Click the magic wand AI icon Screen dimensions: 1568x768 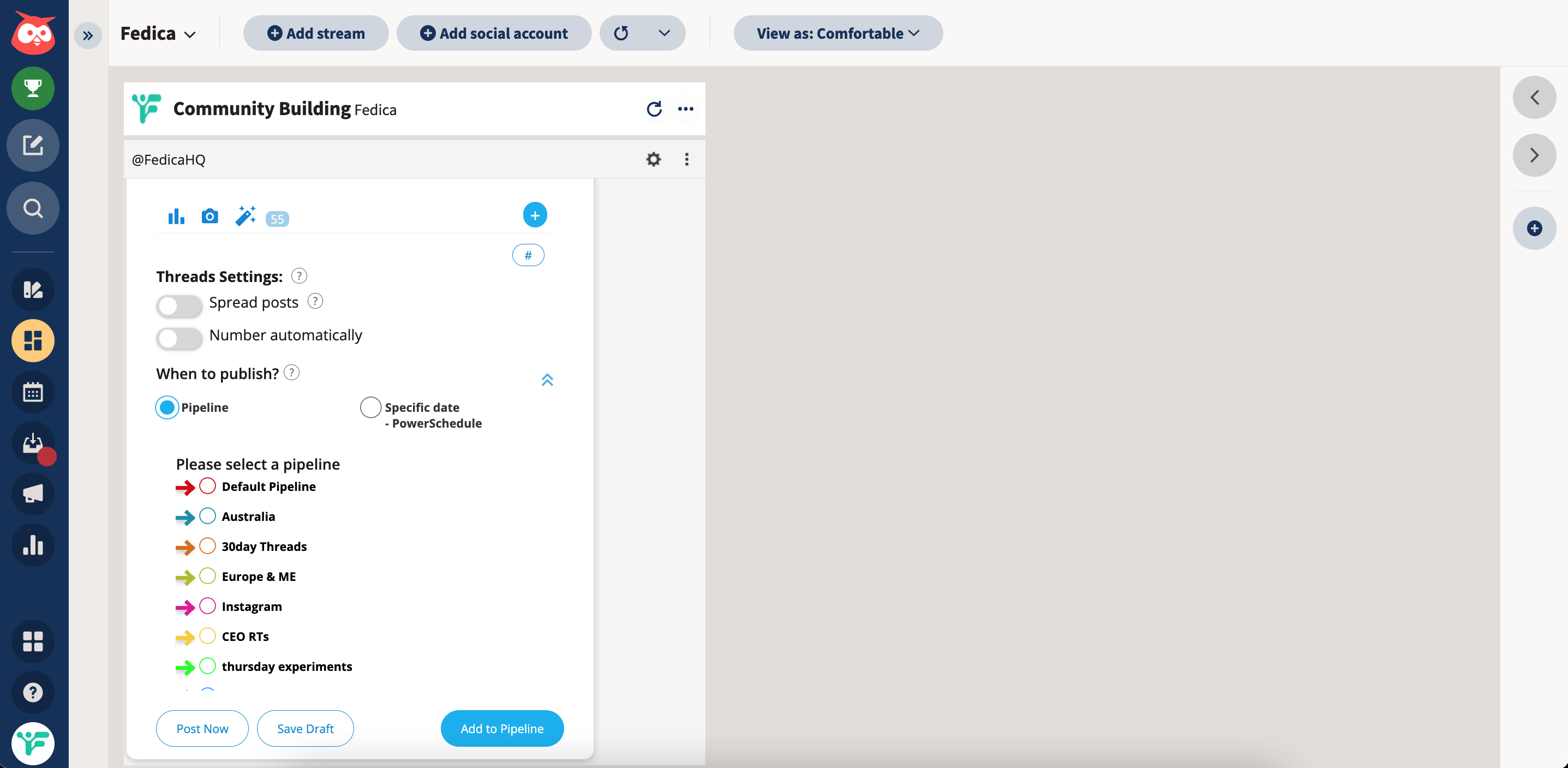tap(246, 216)
